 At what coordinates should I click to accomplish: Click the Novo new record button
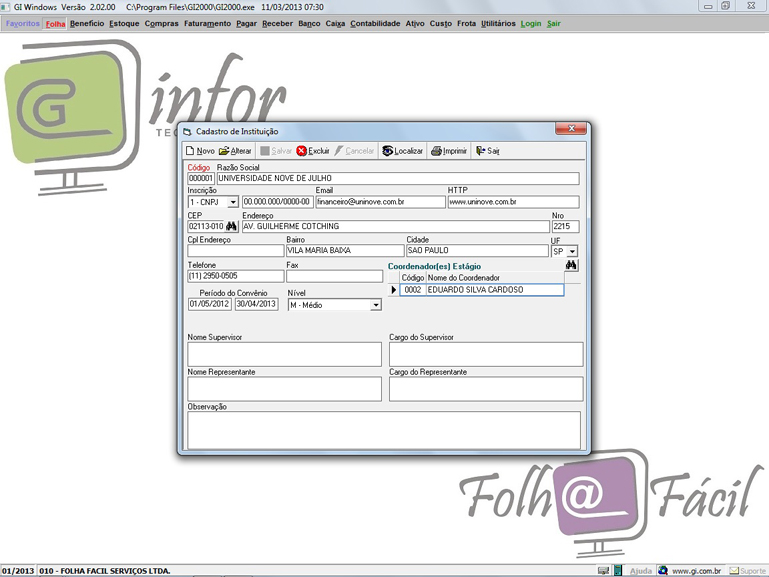pos(200,151)
